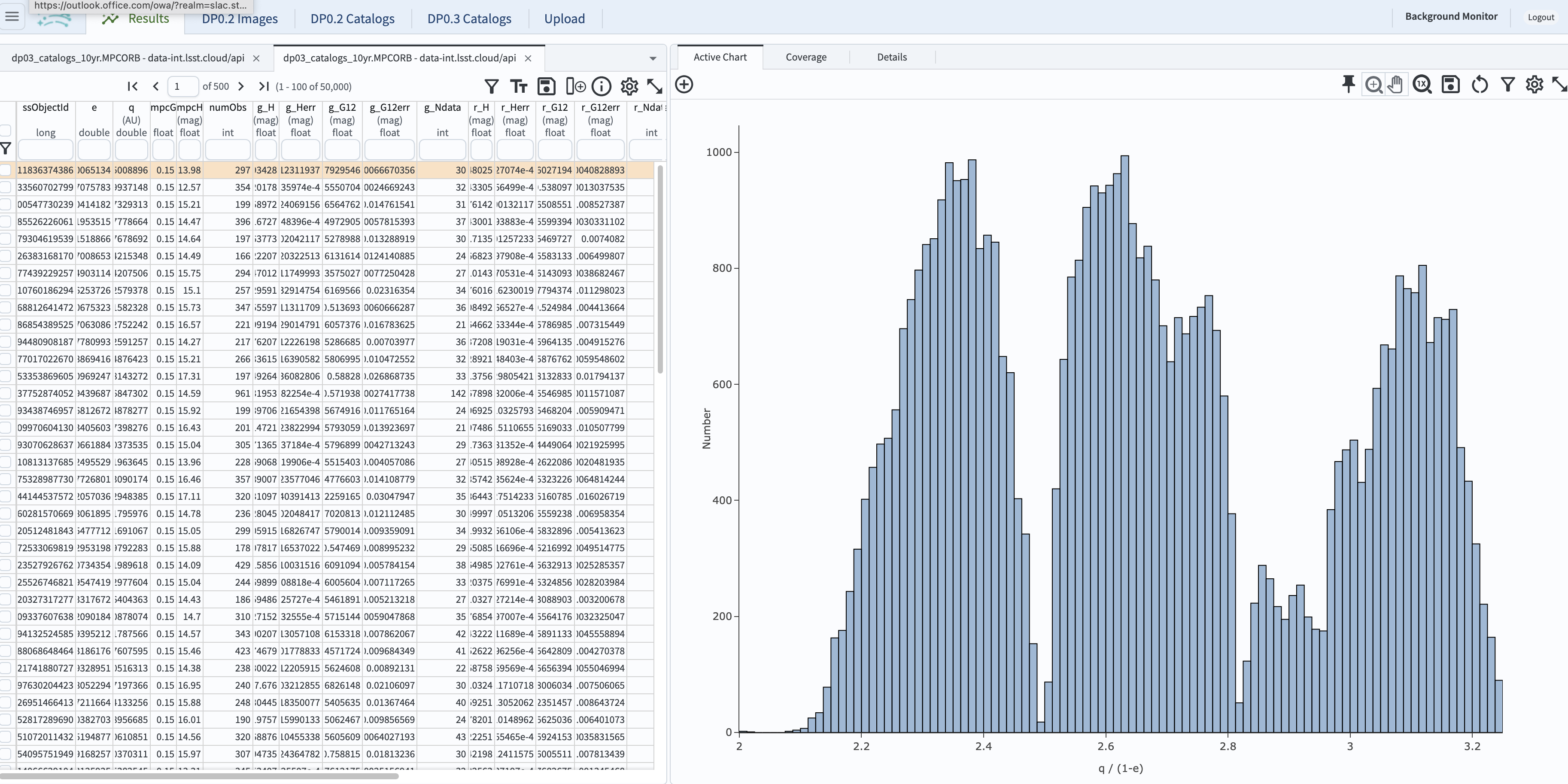Click numObs column header
Image resolution: width=1568 pixels, height=784 pixels.
point(228,108)
